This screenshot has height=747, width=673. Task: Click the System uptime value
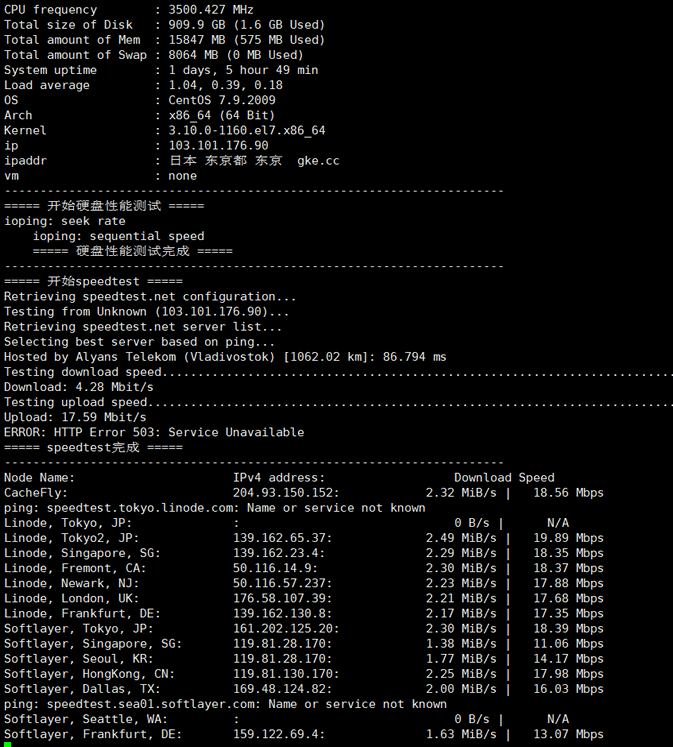243,71
